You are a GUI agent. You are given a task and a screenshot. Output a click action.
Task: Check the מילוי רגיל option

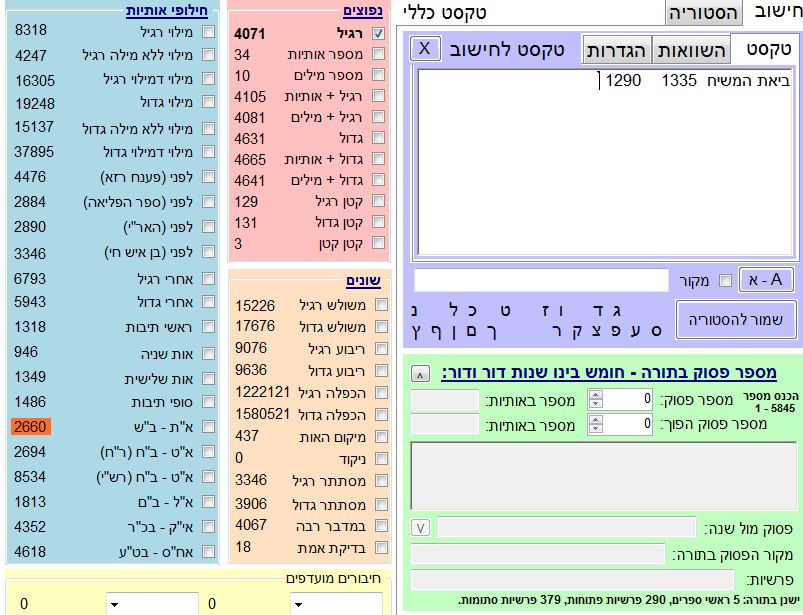(x=208, y=32)
